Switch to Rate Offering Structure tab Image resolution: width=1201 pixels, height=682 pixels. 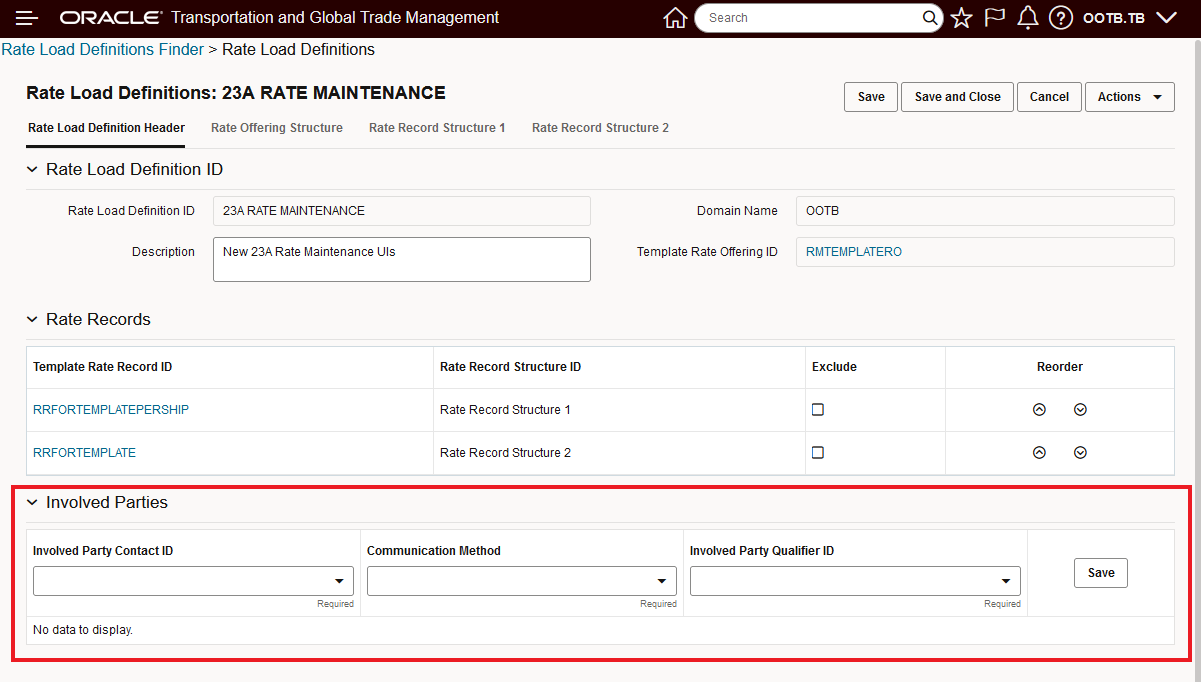point(277,128)
